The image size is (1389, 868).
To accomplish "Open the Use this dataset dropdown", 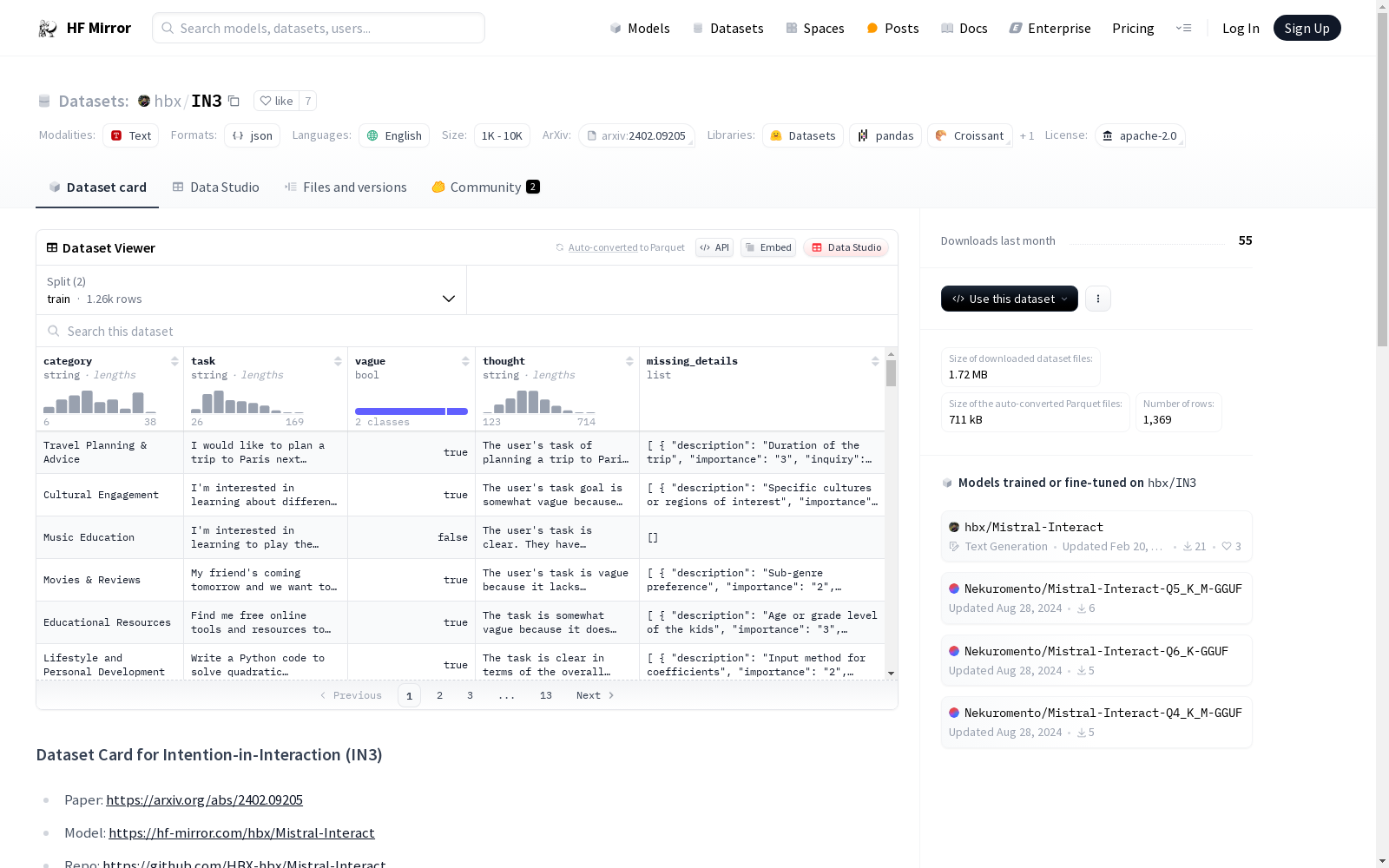I will pyautogui.click(x=1010, y=299).
